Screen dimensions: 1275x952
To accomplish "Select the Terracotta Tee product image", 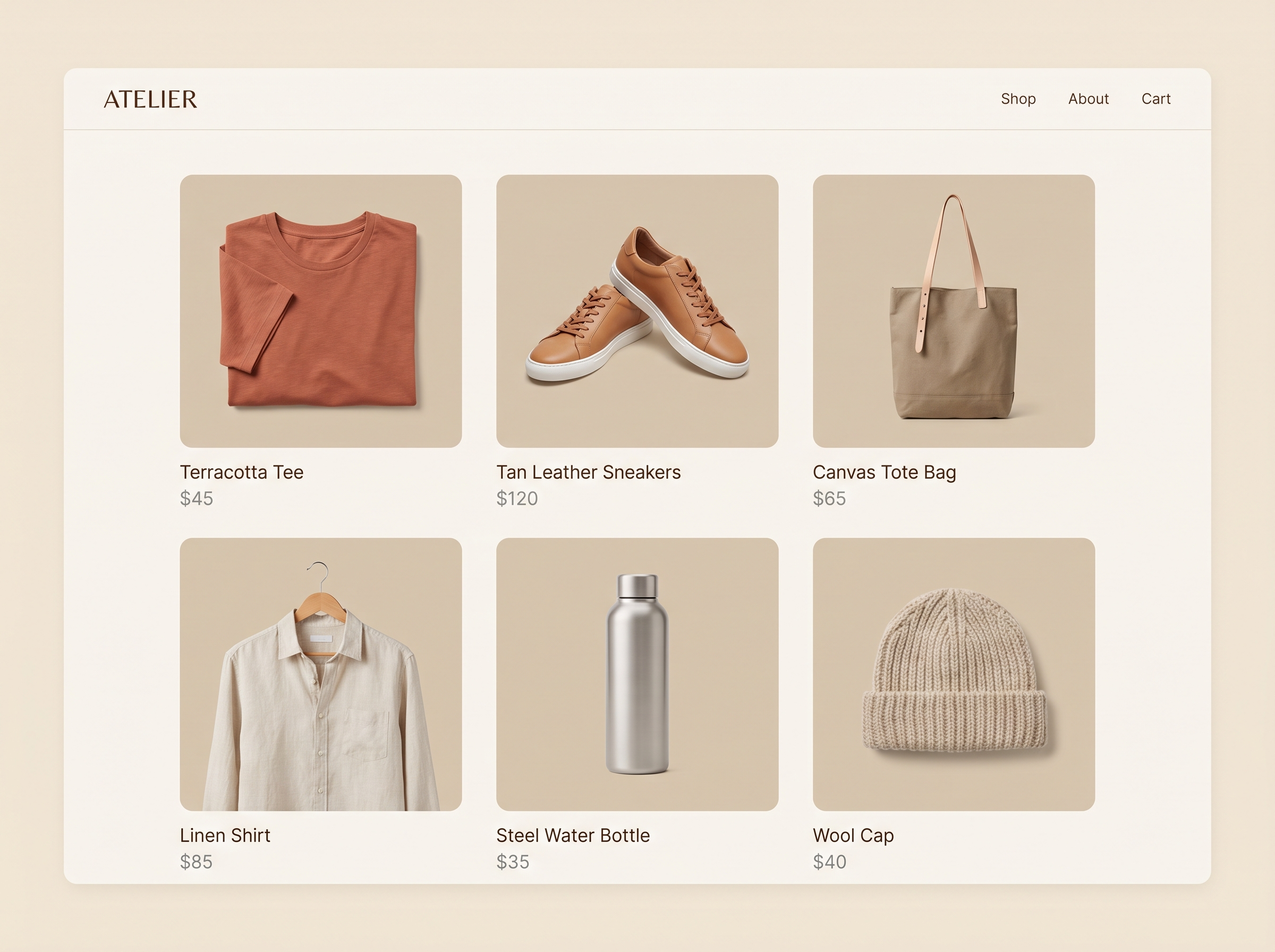I will point(321,311).
